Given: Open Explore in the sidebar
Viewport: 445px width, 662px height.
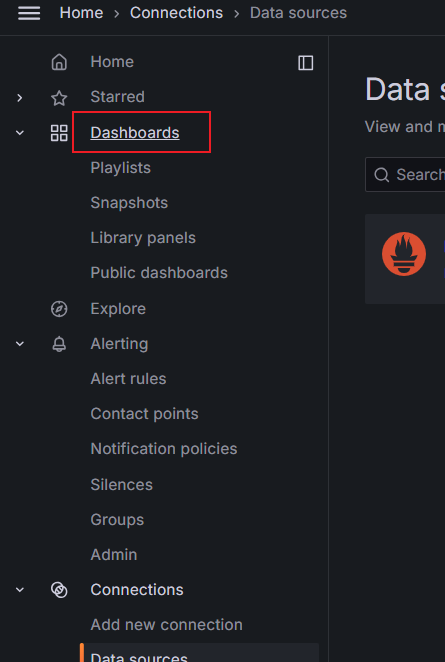Looking at the screenshot, I should point(118,309).
